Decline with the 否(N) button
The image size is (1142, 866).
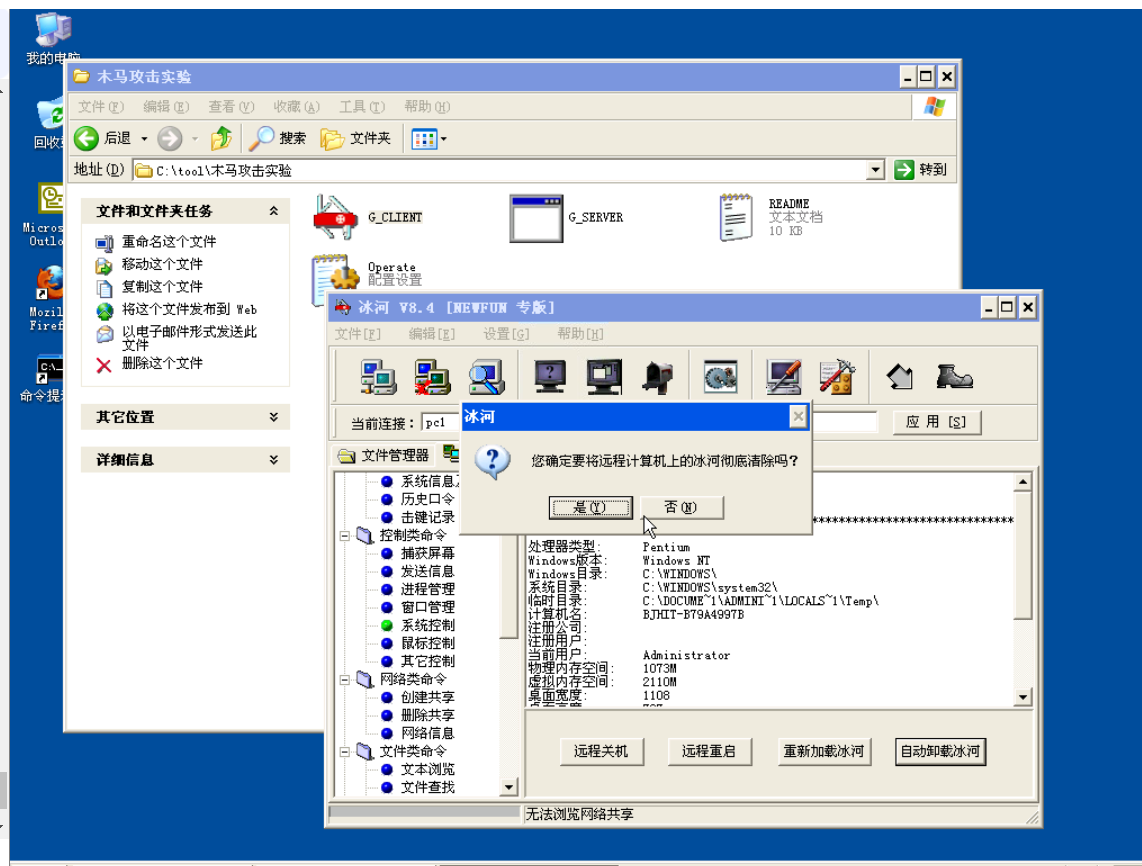(x=681, y=507)
